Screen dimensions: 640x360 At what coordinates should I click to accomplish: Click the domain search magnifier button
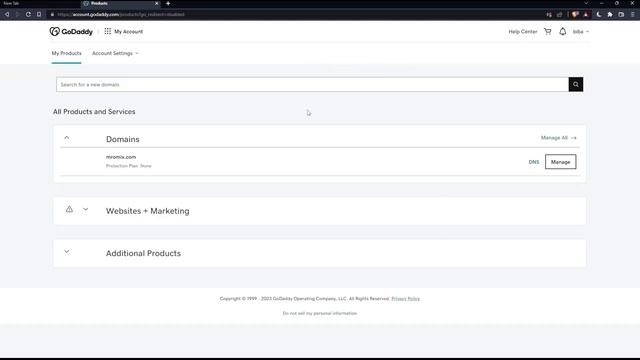tap(576, 84)
